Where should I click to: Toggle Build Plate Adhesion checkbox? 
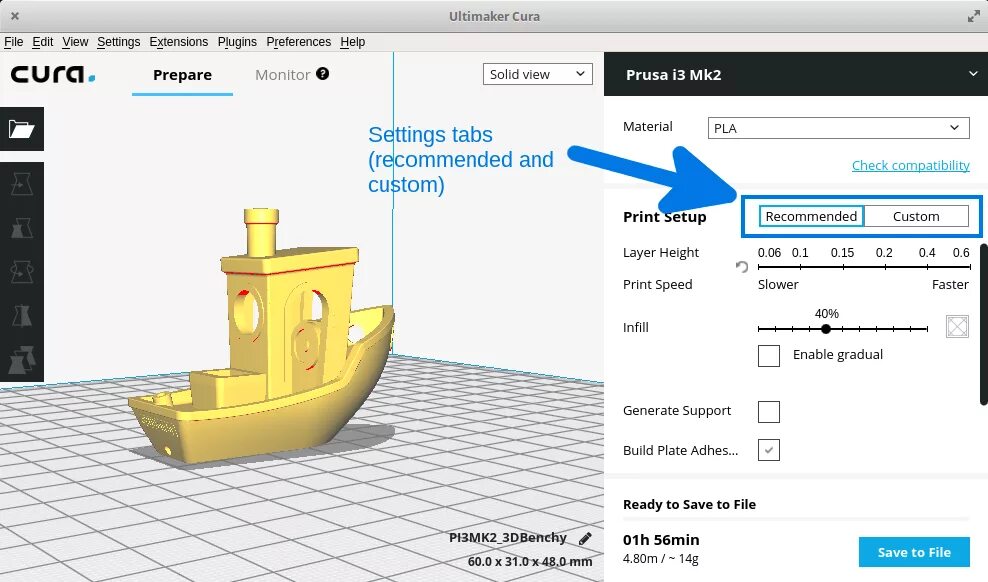[x=769, y=450]
